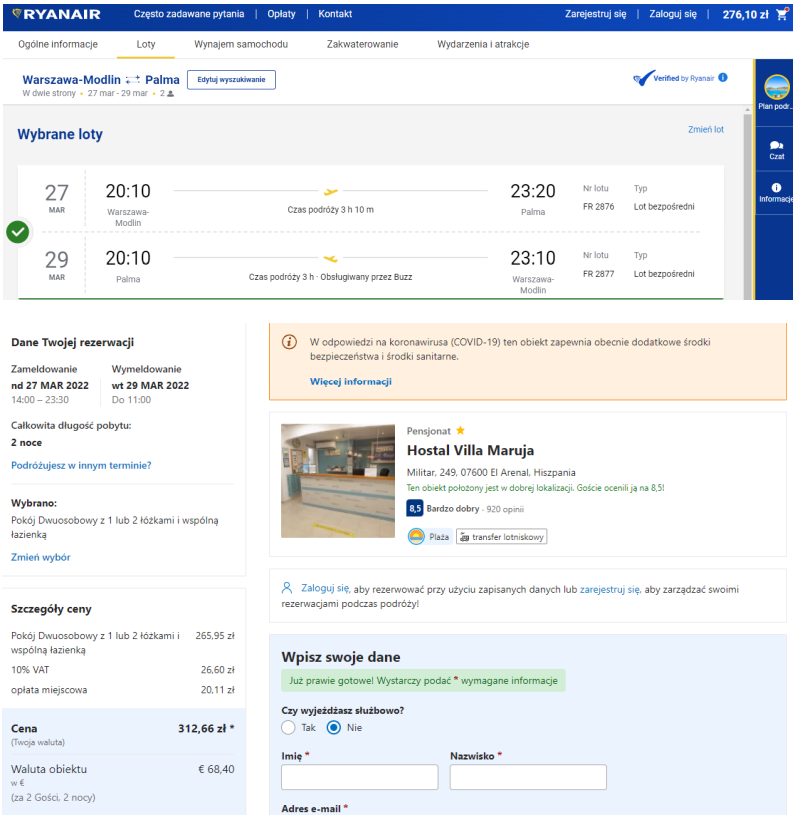The height and width of the screenshot is (817, 793).
Task: Click the Zmień lot link
Action: tap(705, 129)
